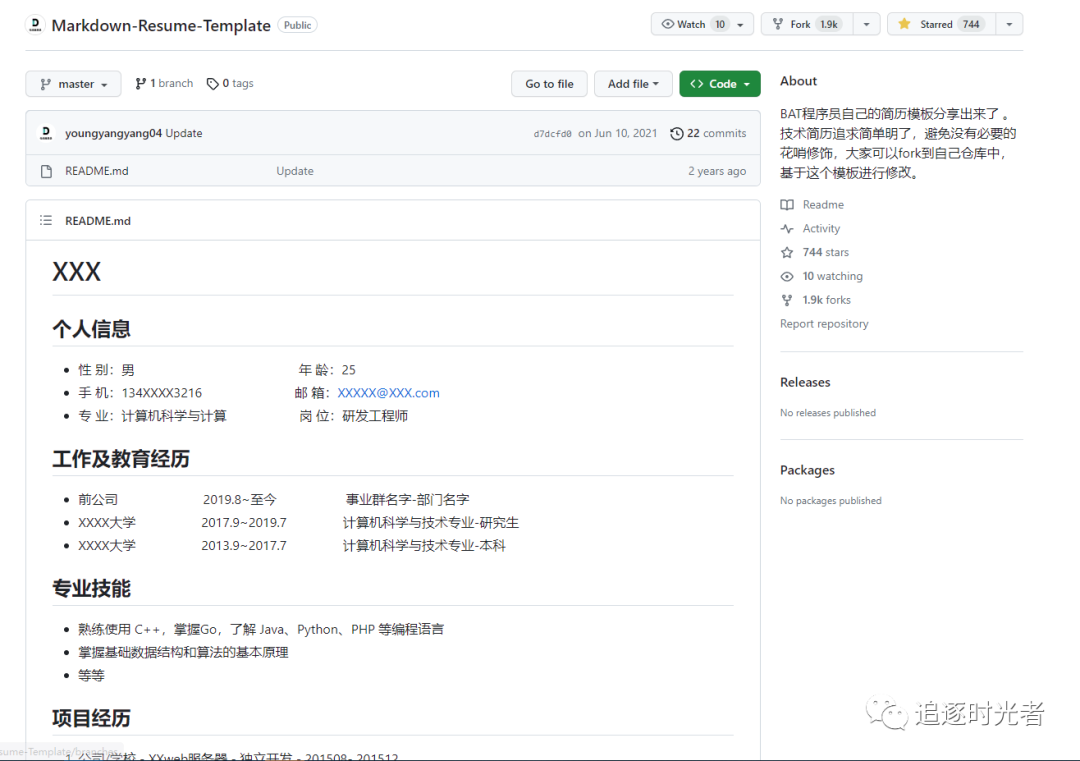
Task: Open the Readme link in About
Action: coord(823,205)
